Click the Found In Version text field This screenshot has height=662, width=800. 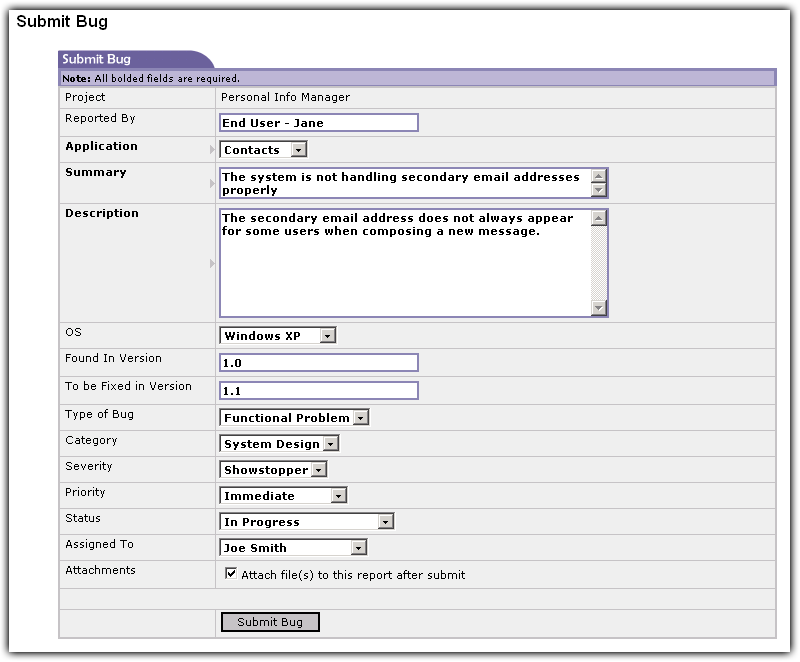click(318, 363)
